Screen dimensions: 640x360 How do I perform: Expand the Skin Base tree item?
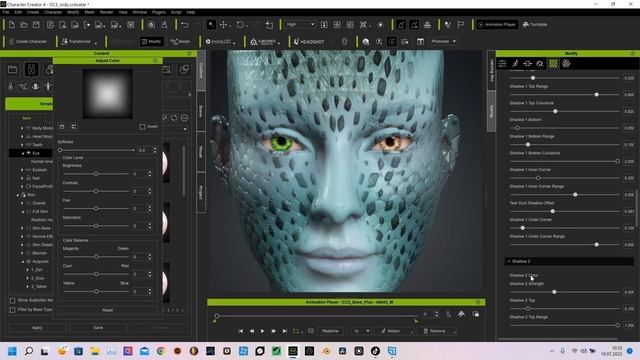click(x=22, y=228)
